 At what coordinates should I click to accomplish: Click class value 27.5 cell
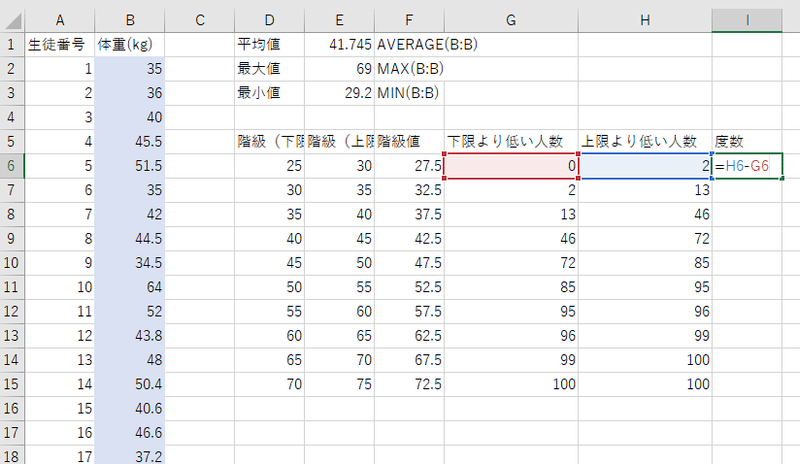click(409, 166)
